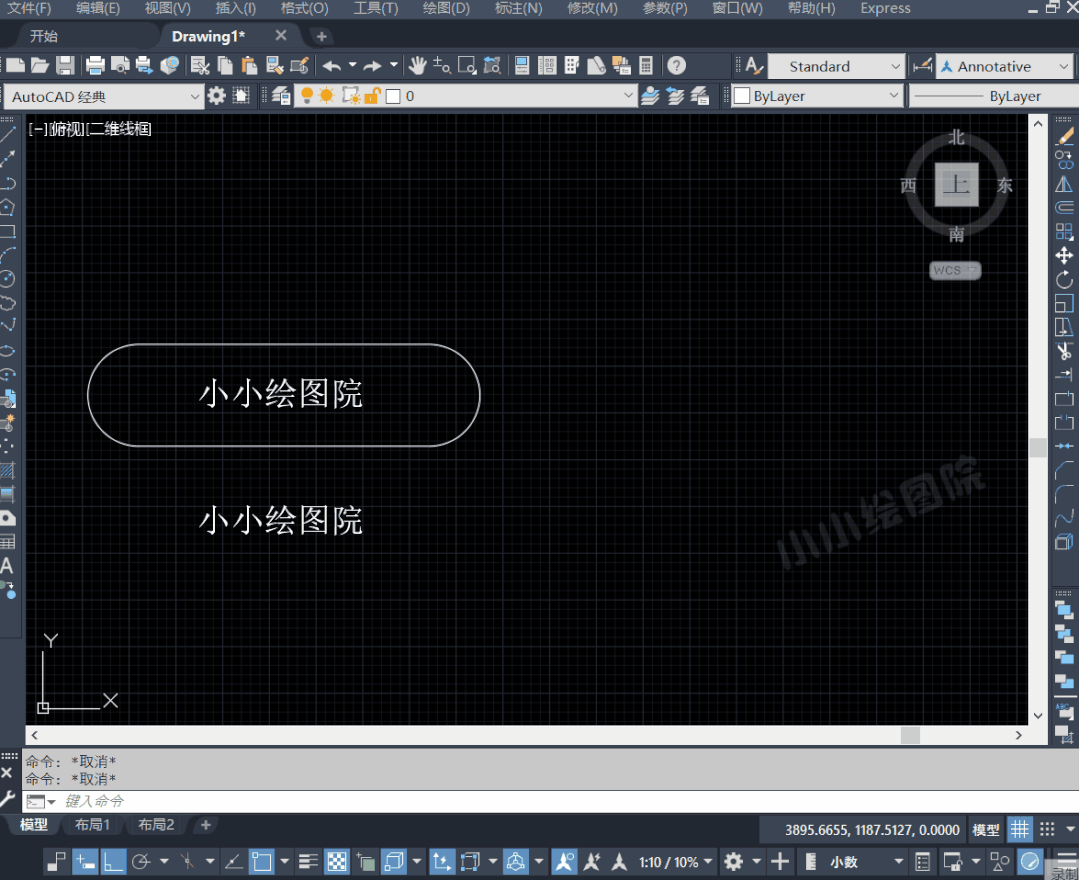Select the Trim scissors tool
Screen dimensions: 1079x880
point(1064,351)
